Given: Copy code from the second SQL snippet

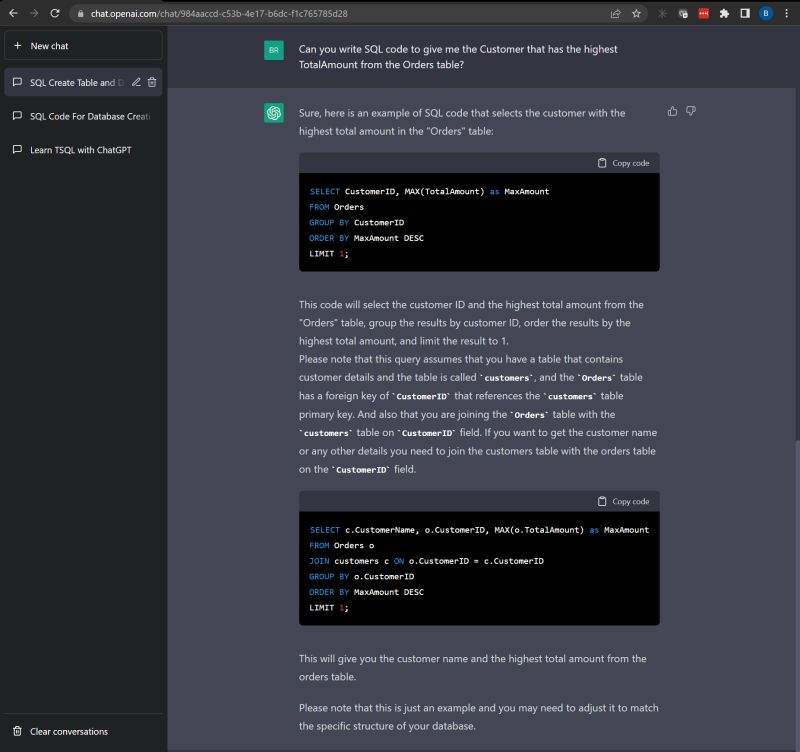Looking at the screenshot, I should point(625,501).
